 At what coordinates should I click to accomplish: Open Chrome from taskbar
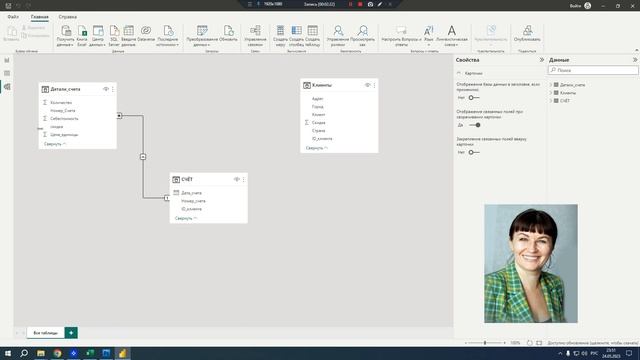[57, 353]
